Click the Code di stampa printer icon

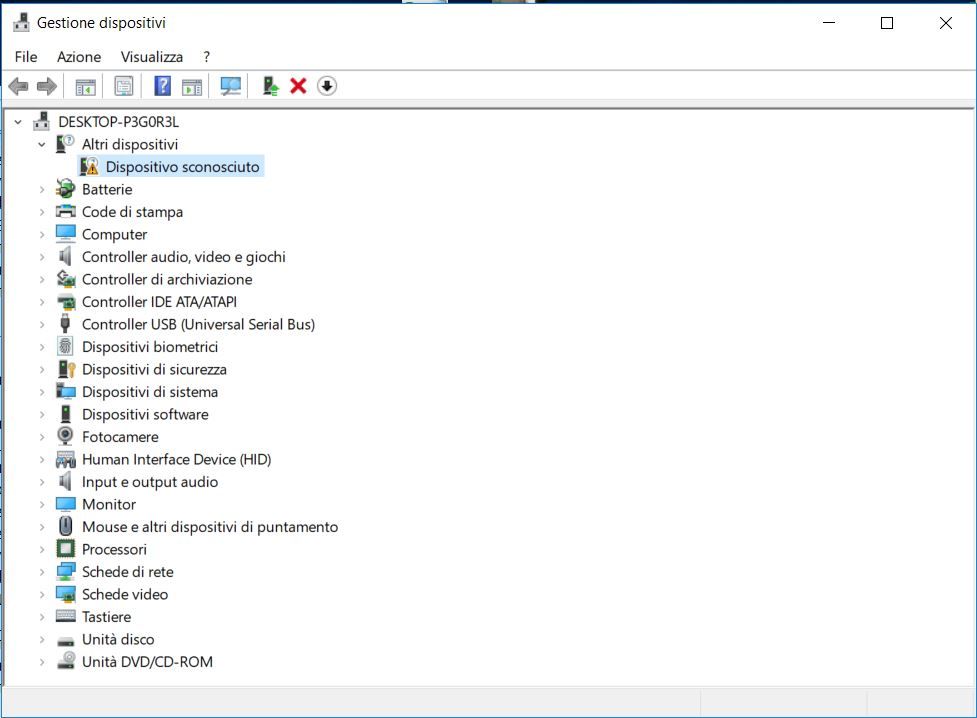coord(65,211)
